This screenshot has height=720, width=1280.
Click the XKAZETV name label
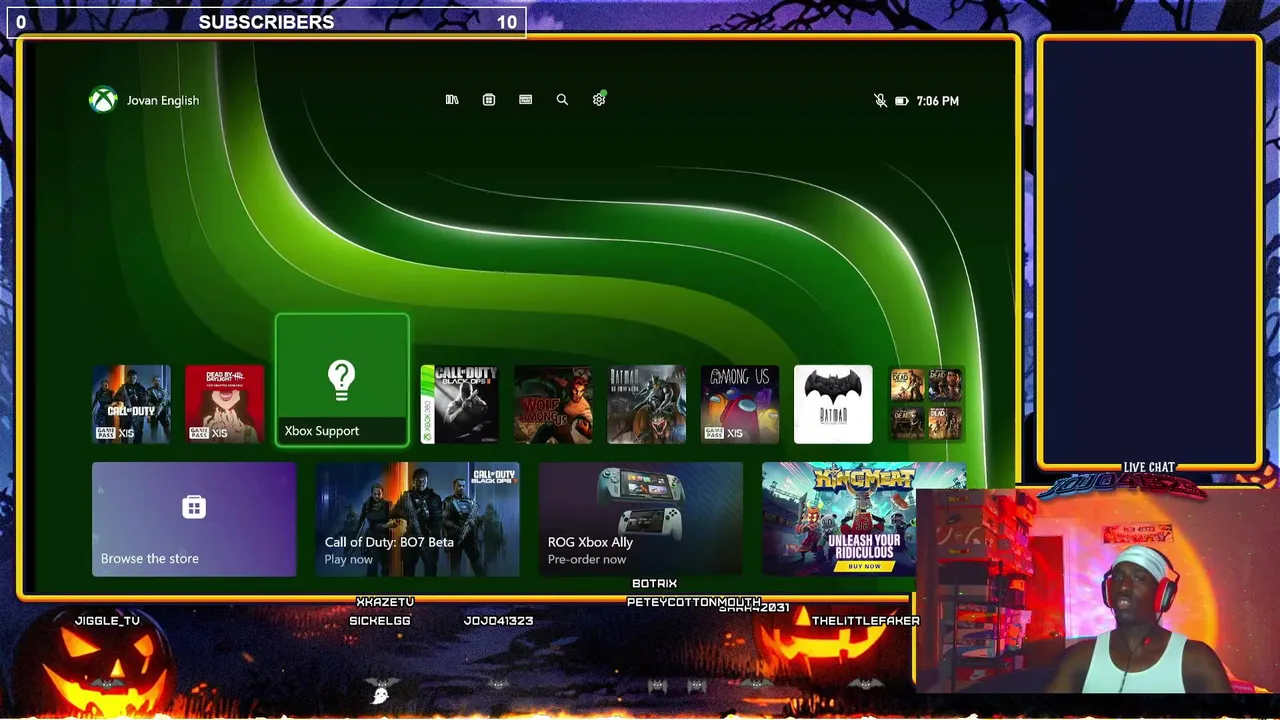(x=385, y=602)
